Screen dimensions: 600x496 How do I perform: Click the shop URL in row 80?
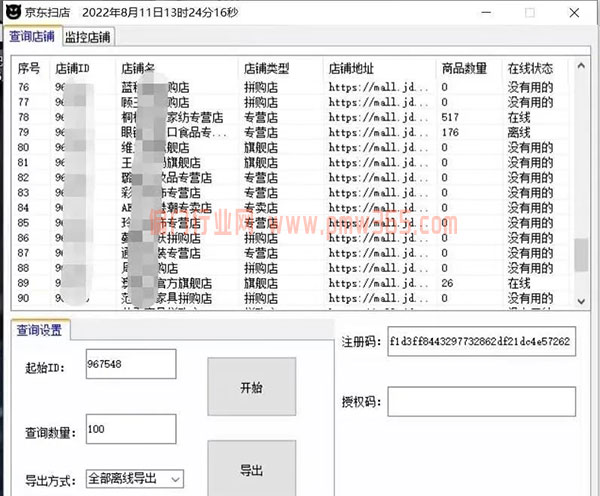click(x=378, y=147)
